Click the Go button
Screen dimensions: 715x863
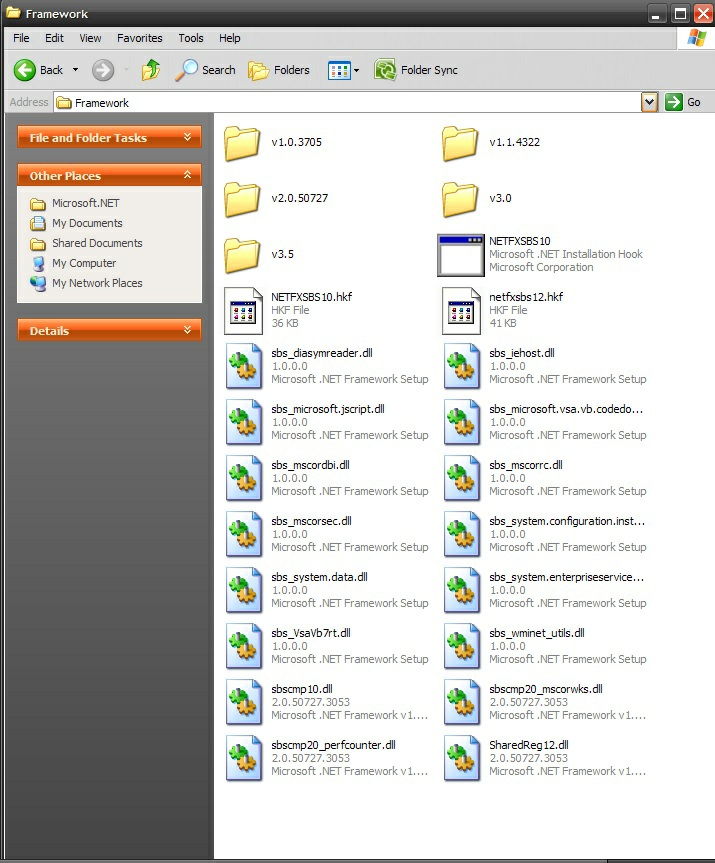tap(683, 102)
